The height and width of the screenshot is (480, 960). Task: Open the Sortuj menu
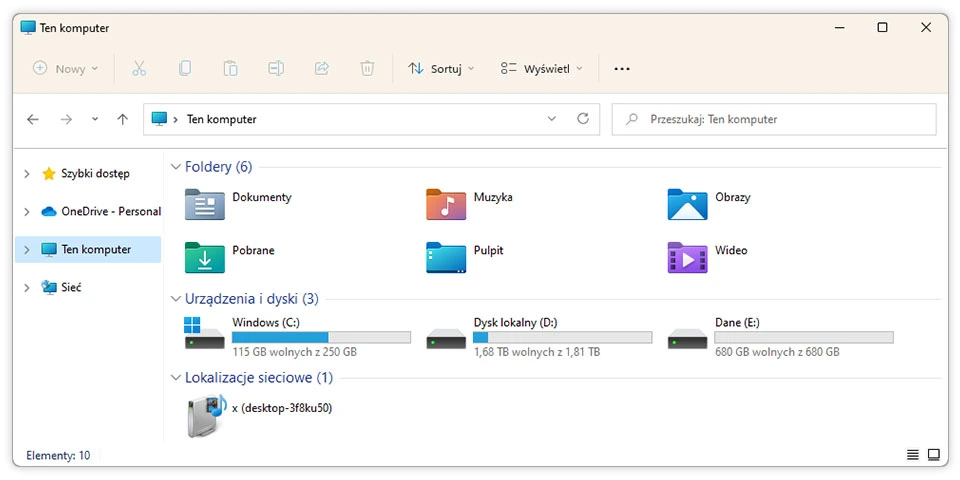441,68
